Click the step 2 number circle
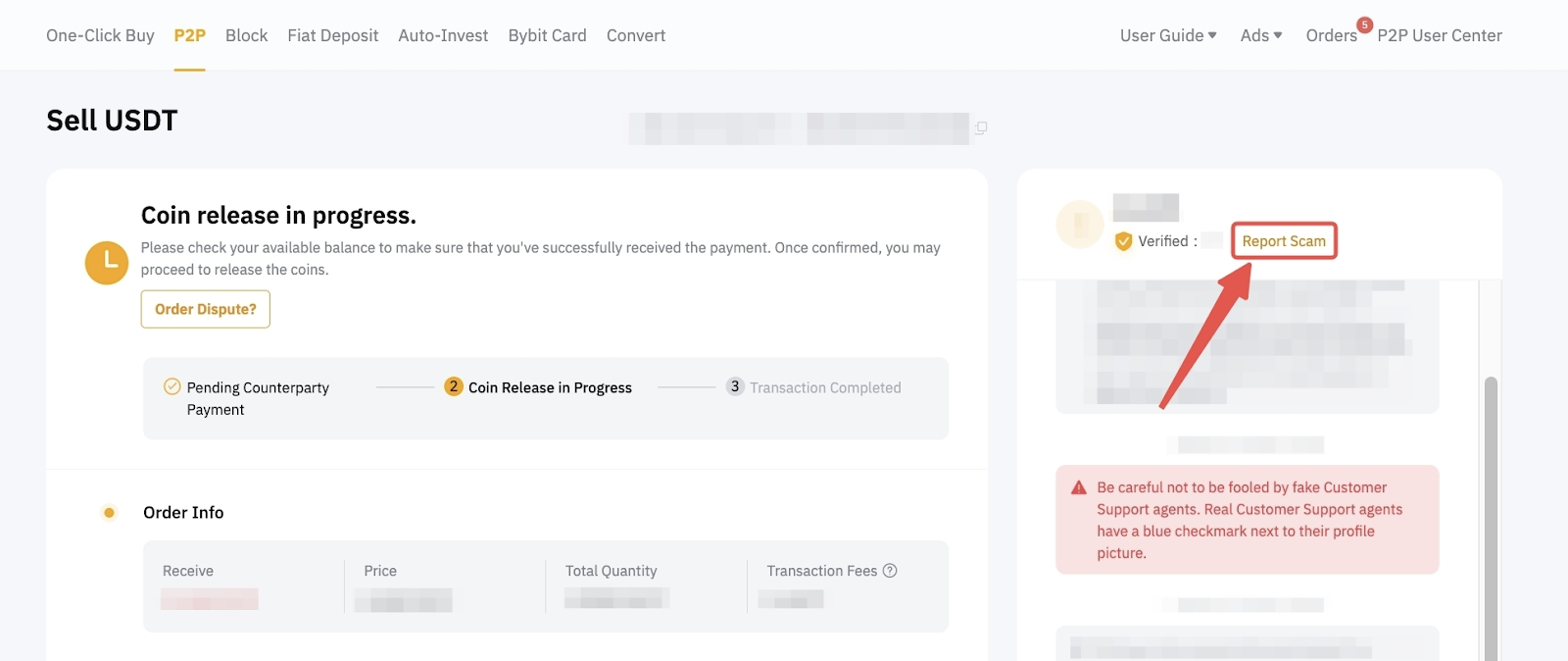Viewport: 1568px width, 661px height. pyautogui.click(x=453, y=386)
